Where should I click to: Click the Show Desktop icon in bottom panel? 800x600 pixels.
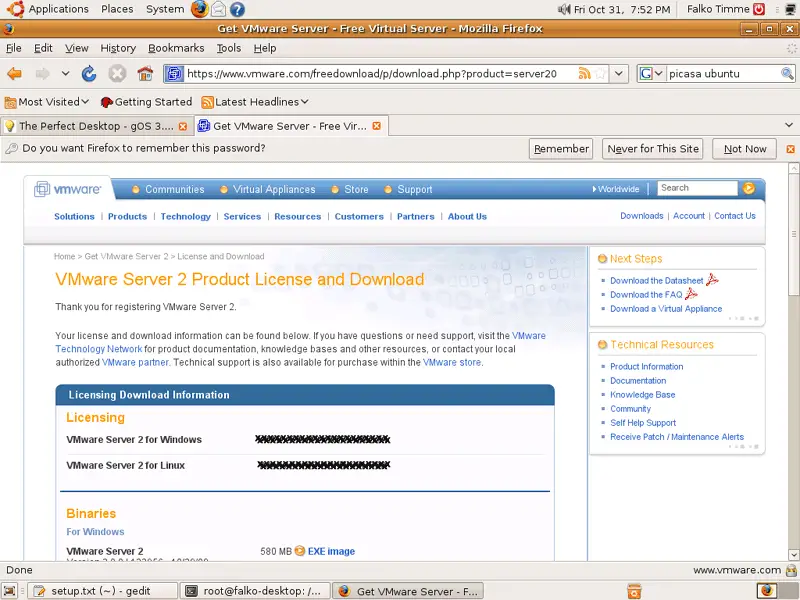[10, 591]
